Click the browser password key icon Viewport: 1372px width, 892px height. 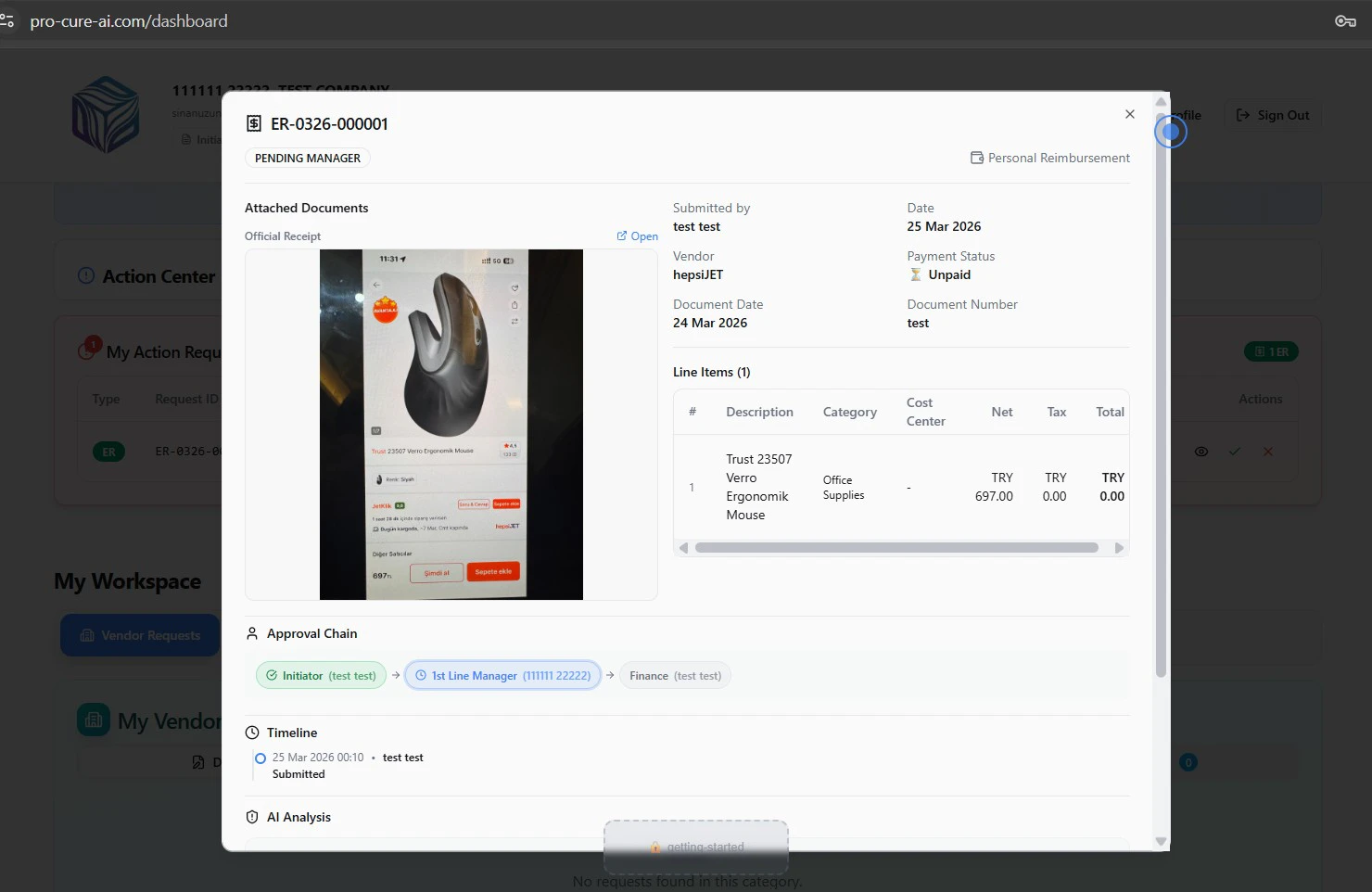coord(1345,20)
